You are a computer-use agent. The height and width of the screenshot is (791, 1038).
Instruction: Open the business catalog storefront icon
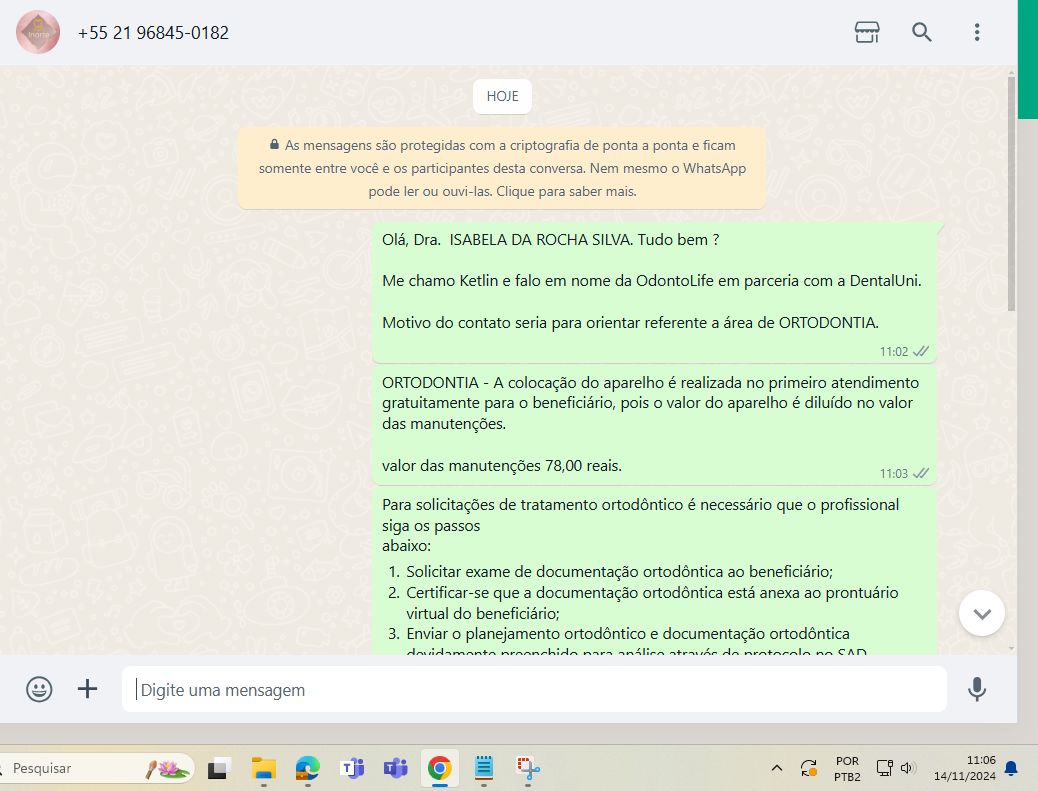(x=867, y=32)
